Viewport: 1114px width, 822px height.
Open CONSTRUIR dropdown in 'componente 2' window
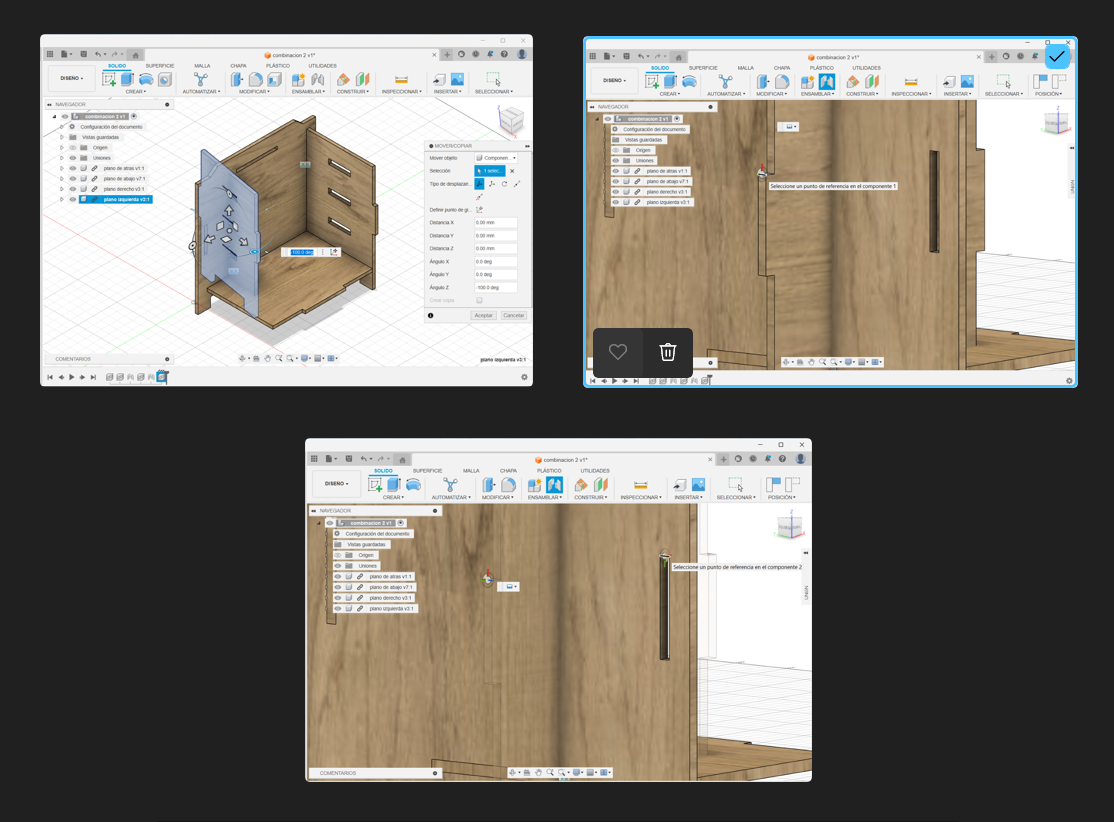pyautogui.click(x=590, y=497)
